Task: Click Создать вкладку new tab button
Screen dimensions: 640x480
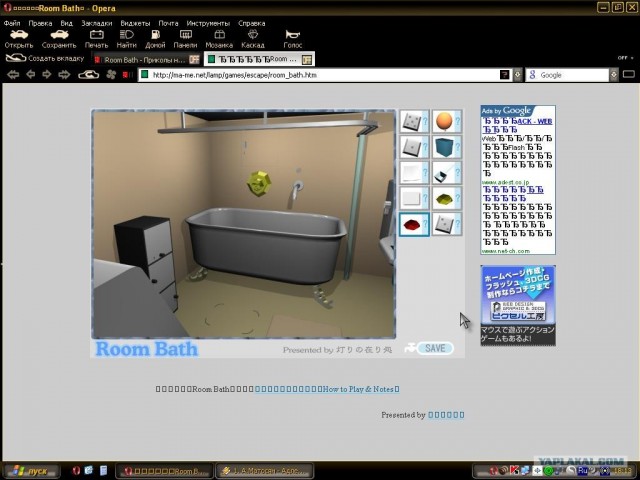Action: tap(44, 58)
